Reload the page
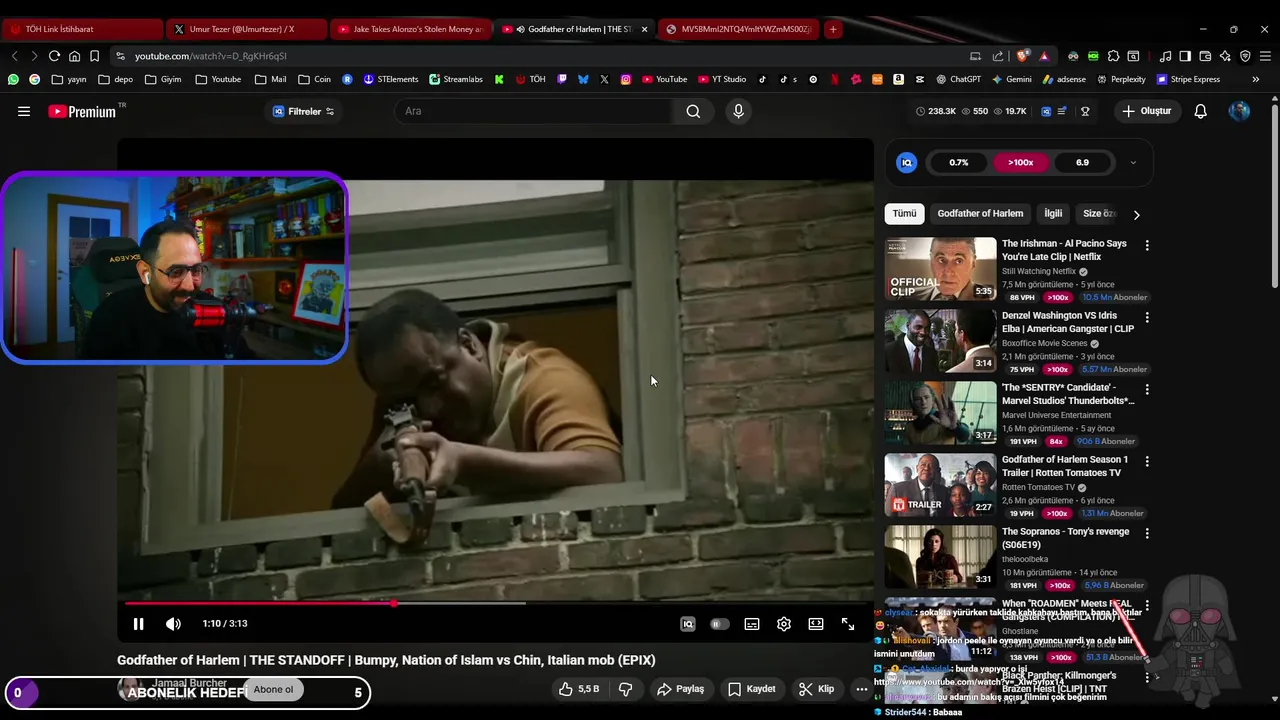 point(54,56)
